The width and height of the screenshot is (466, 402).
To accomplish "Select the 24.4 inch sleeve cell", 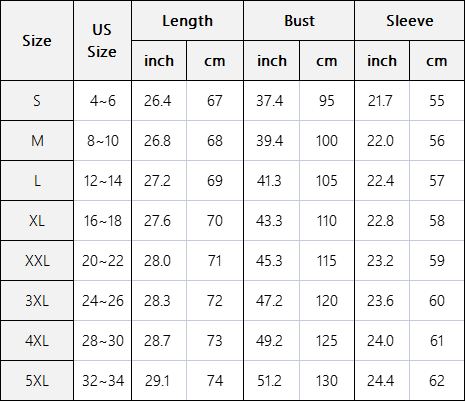I will click(x=382, y=381).
